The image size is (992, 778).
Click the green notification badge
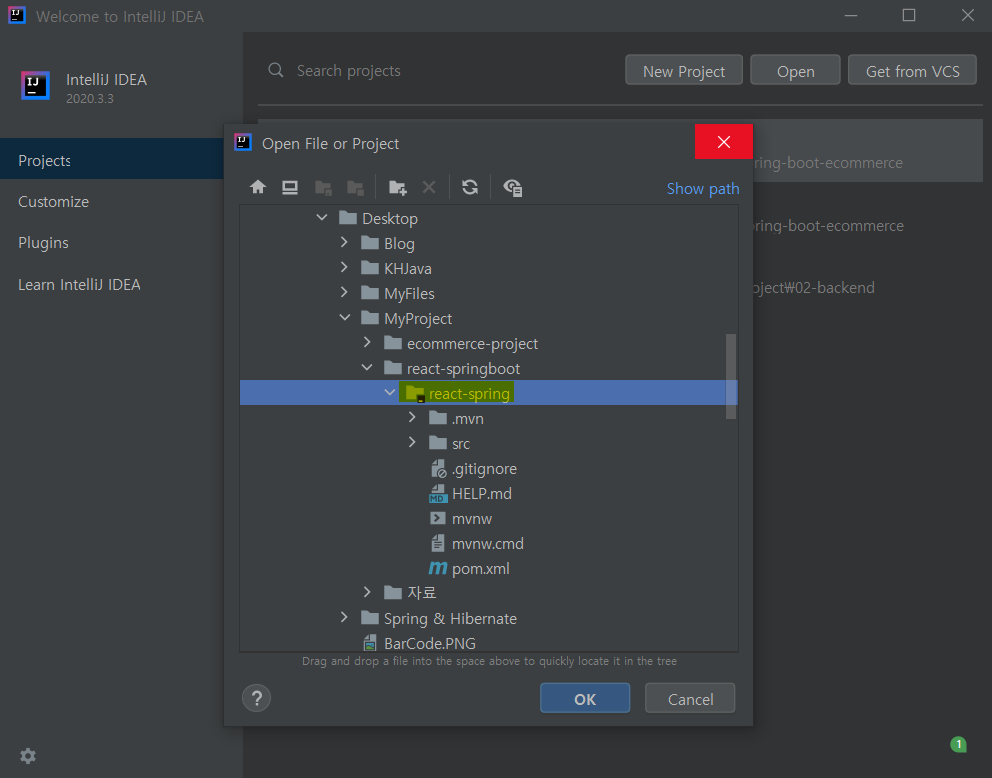click(958, 744)
